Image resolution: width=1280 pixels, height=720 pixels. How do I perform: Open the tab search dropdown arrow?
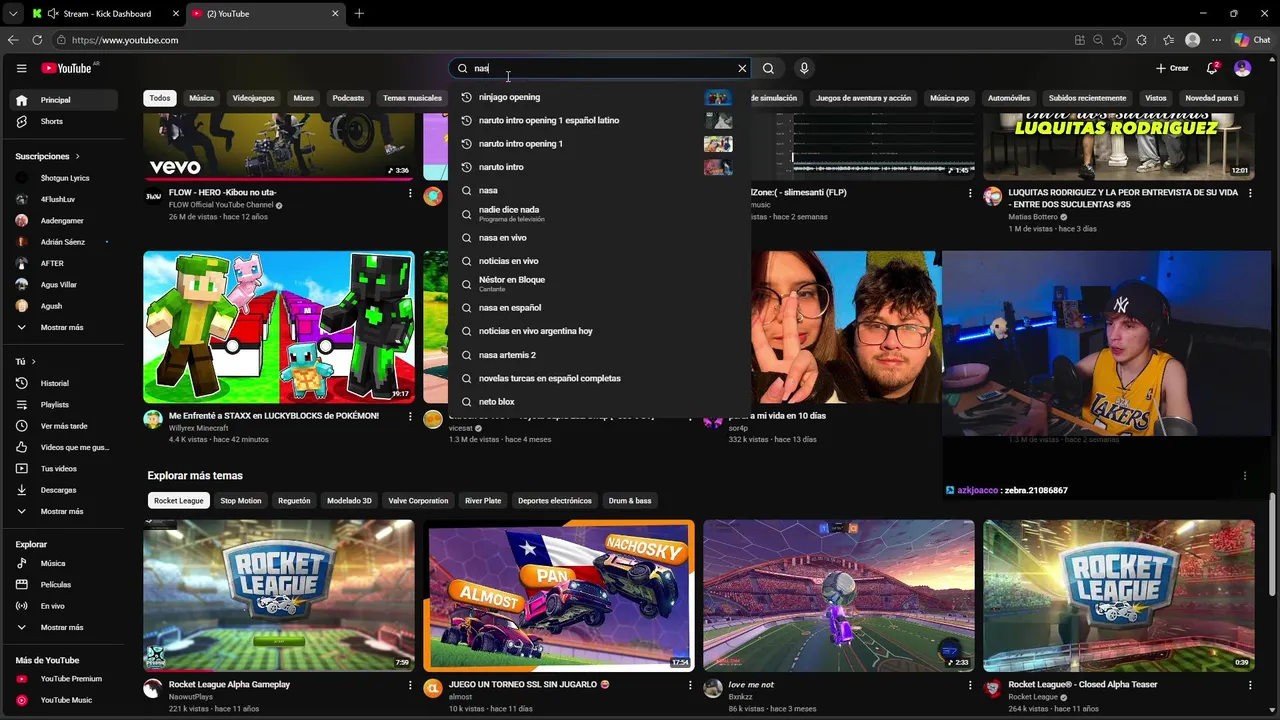tap(12, 14)
